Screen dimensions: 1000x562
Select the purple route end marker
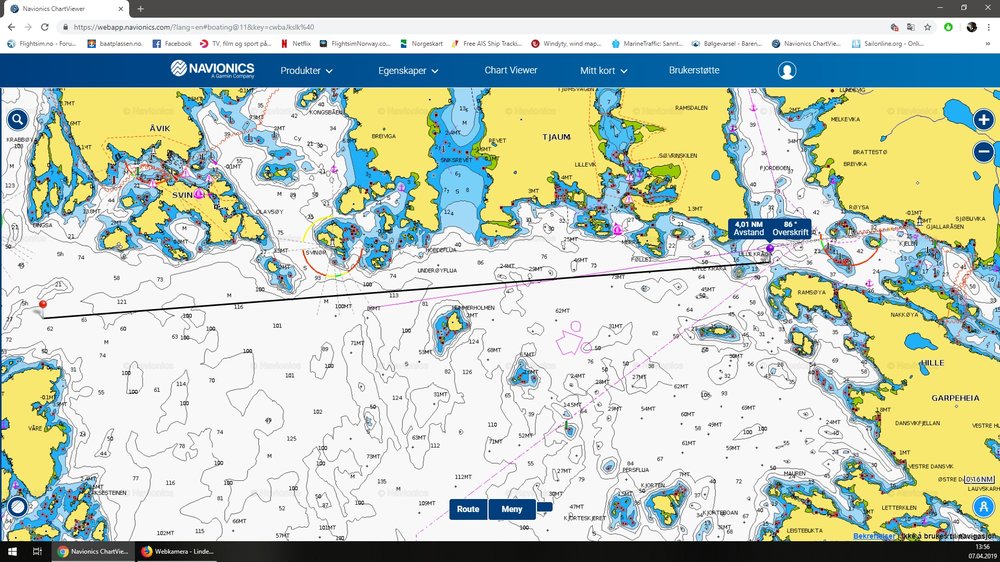pyautogui.click(x=770, y=248)
